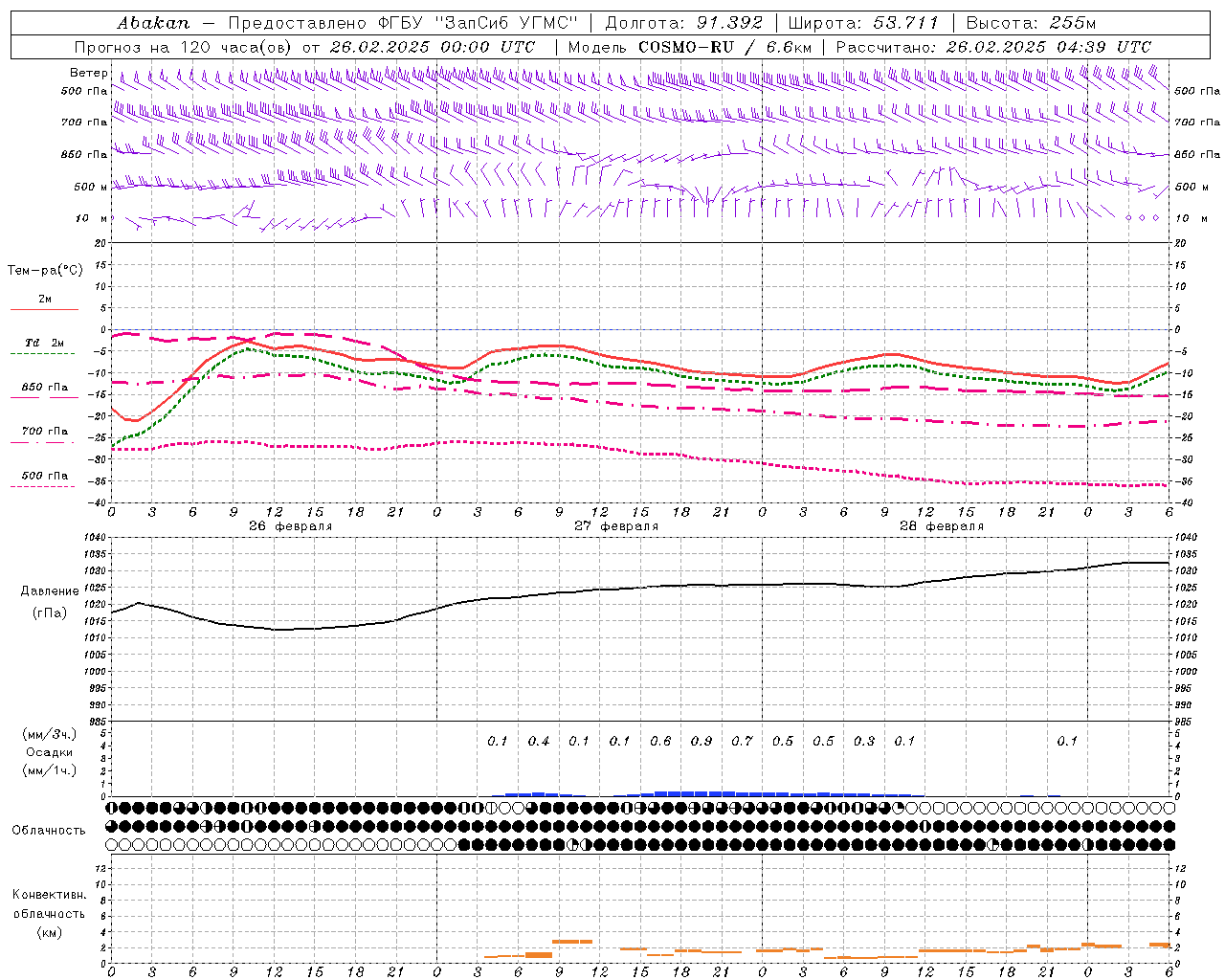The height and width of the screenshot is (980, 1225).
Task: Click the latitude value "Широта: 53.711"
Action: [x=863, y=23]
